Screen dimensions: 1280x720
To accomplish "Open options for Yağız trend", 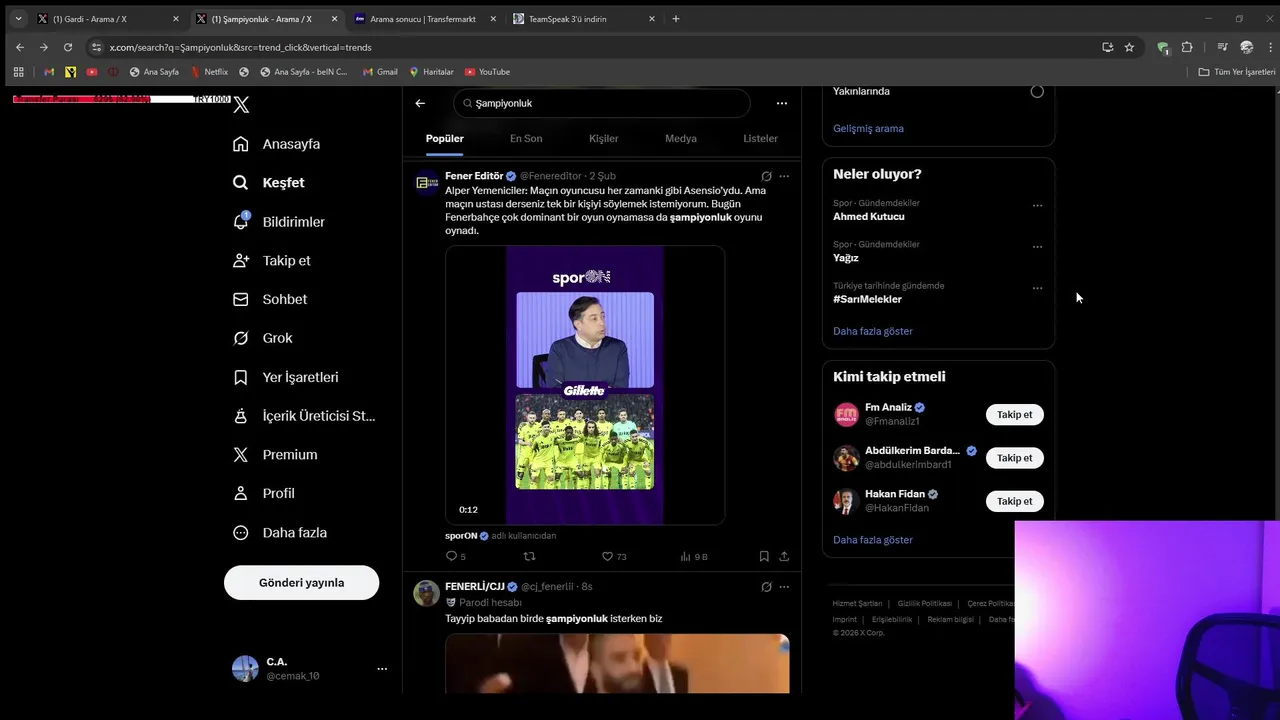I will tap(1037, 247).
